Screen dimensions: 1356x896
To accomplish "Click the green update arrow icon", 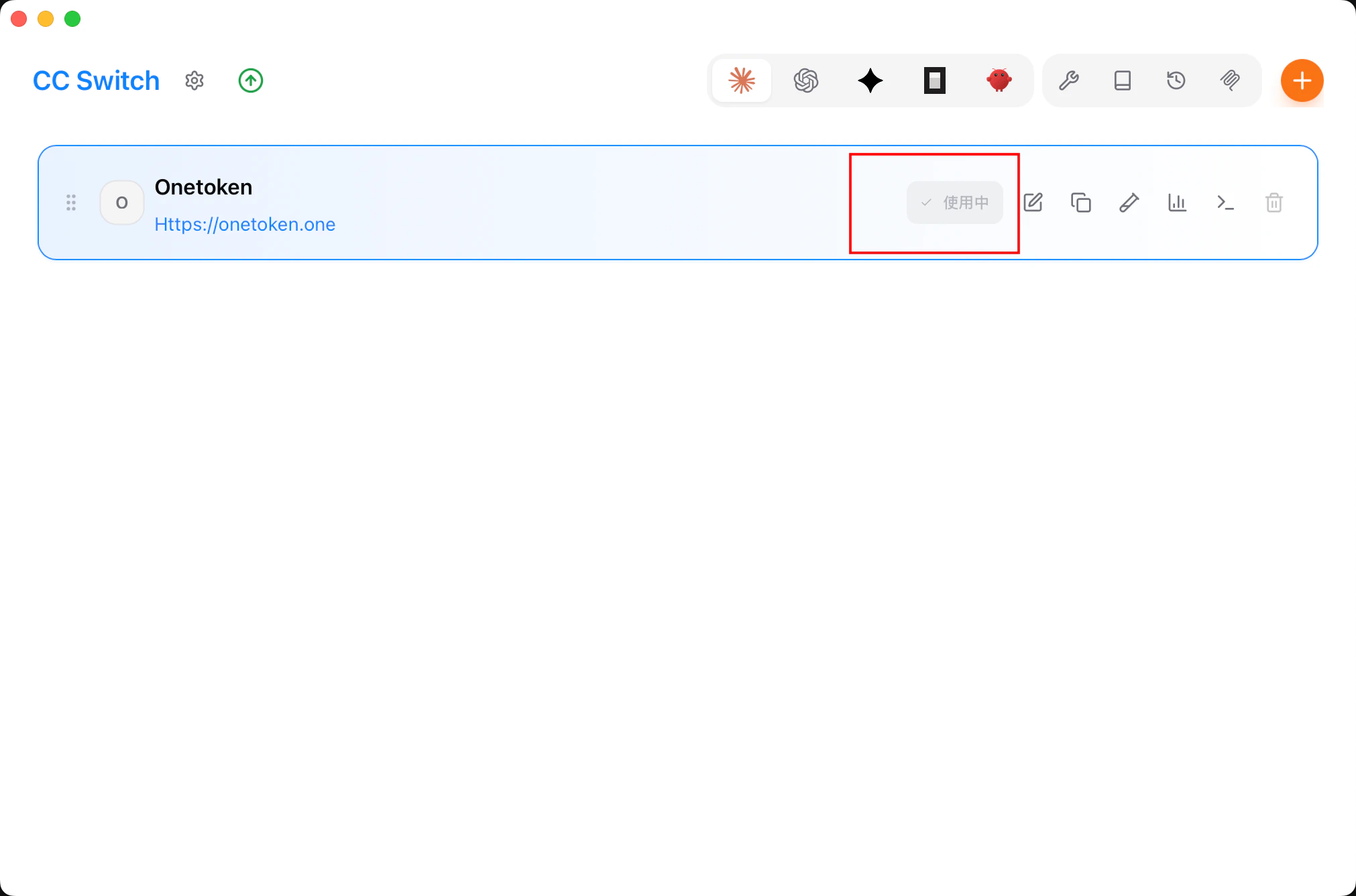I will coord(251,81).
